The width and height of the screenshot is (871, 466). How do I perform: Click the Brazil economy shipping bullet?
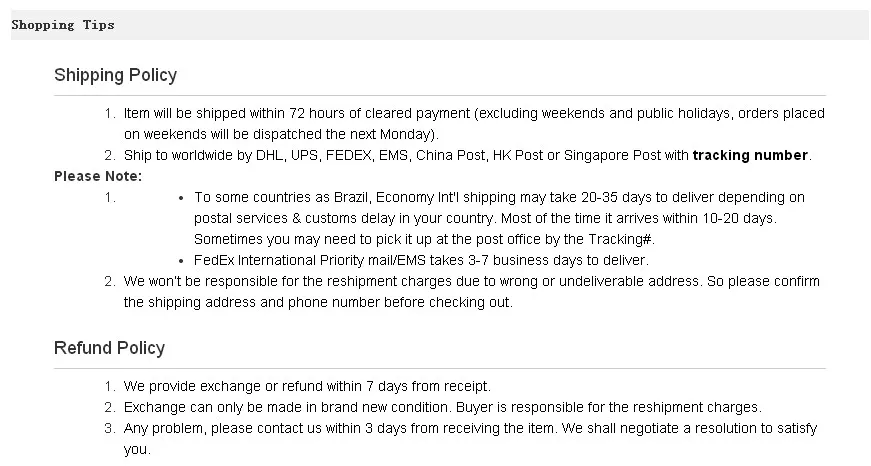coord(499,218)
